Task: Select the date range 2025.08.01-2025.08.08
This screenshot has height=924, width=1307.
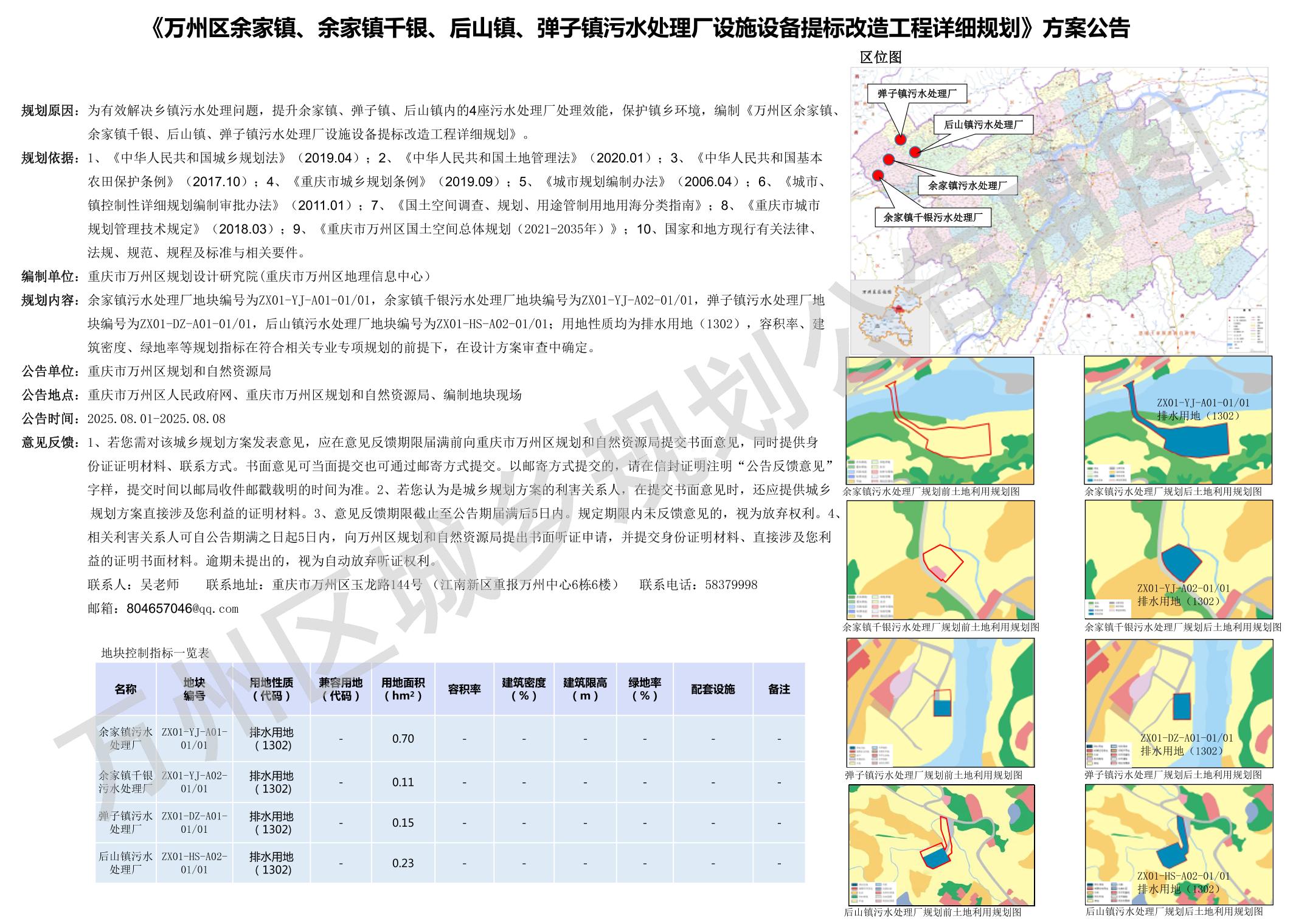Action: [157, 419]
